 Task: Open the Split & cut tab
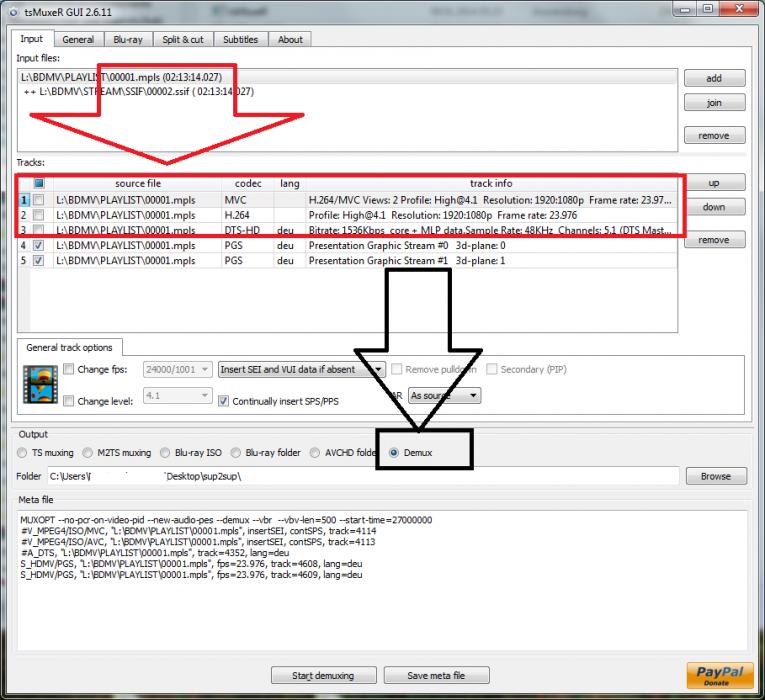pyautogui.click(x=183, y=40)
